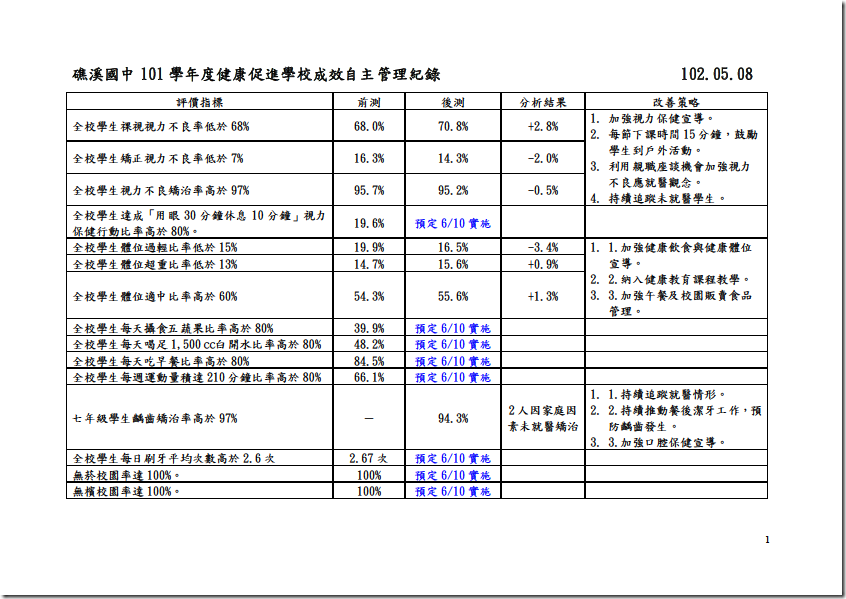Click 預定6/10實施 in the 84.5% row
This screenshot has width=846, height=599.
[453, 361]
